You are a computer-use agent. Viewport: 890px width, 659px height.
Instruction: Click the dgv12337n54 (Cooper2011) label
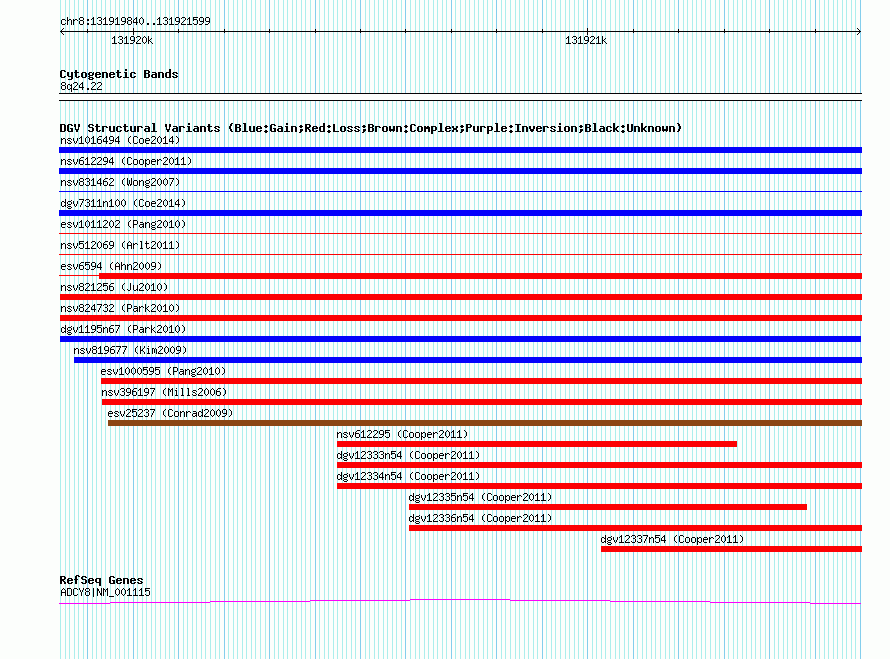[672, 539]
